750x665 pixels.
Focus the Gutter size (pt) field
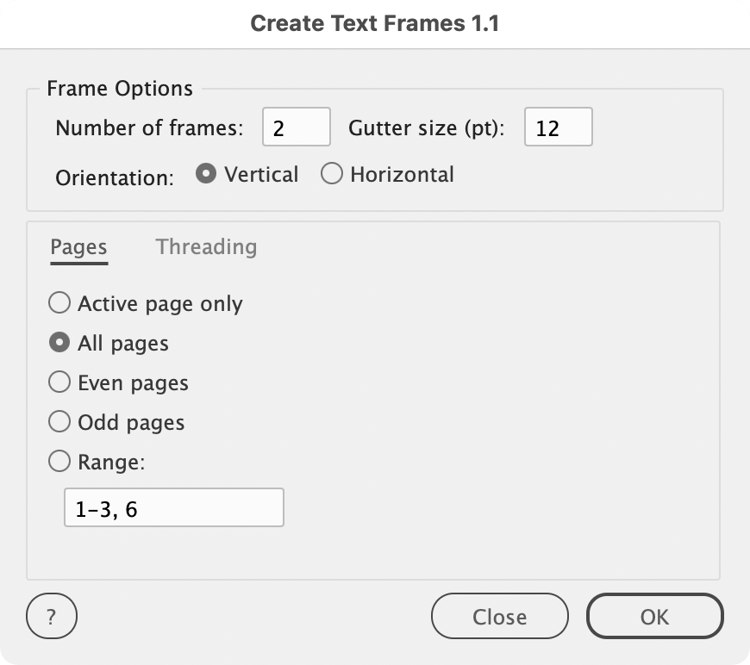pyautogui.click(x=559, y=127)
